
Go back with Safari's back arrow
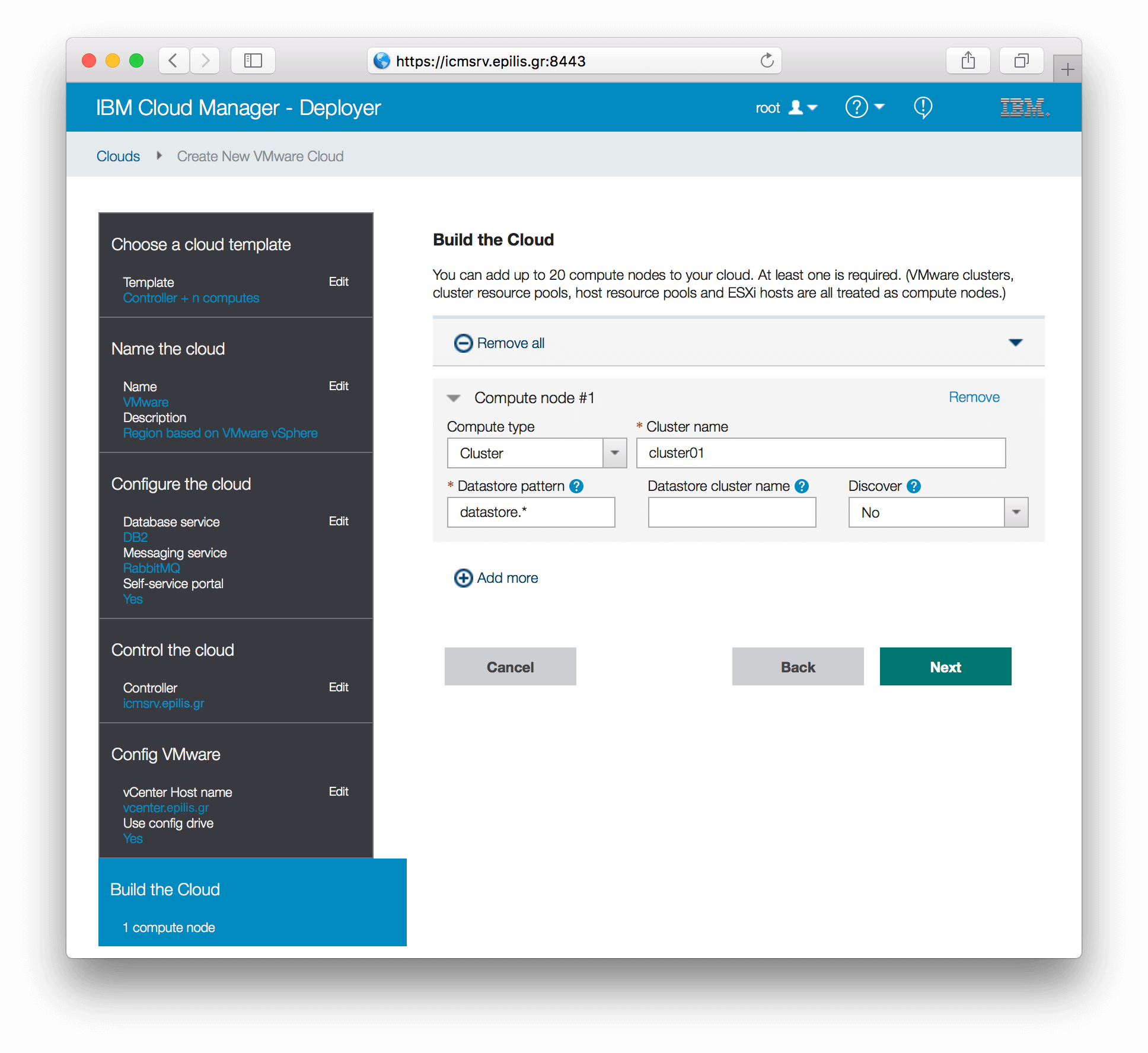point(174,60)
